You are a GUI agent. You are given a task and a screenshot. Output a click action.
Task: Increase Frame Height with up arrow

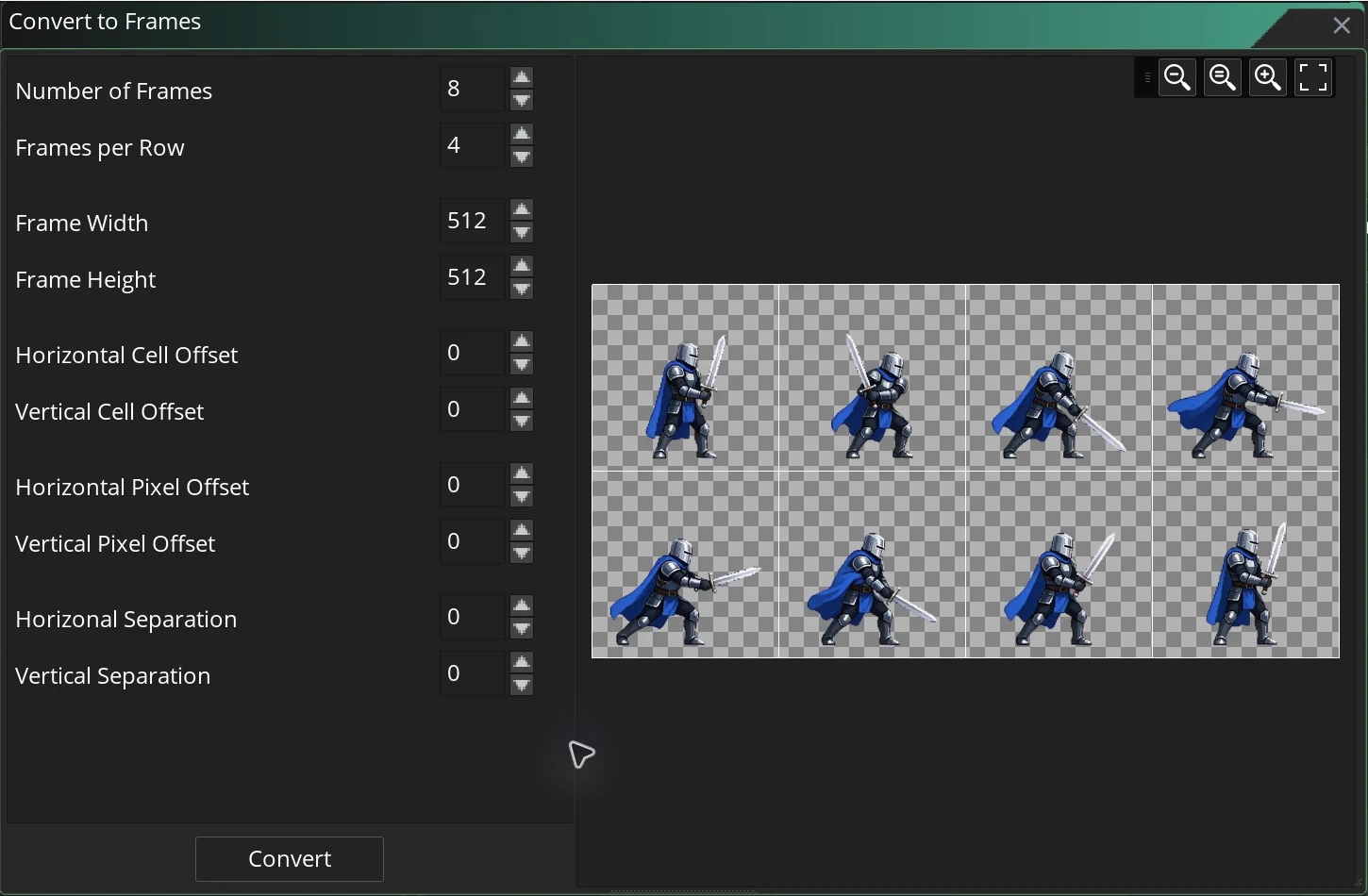pos(522,266)
